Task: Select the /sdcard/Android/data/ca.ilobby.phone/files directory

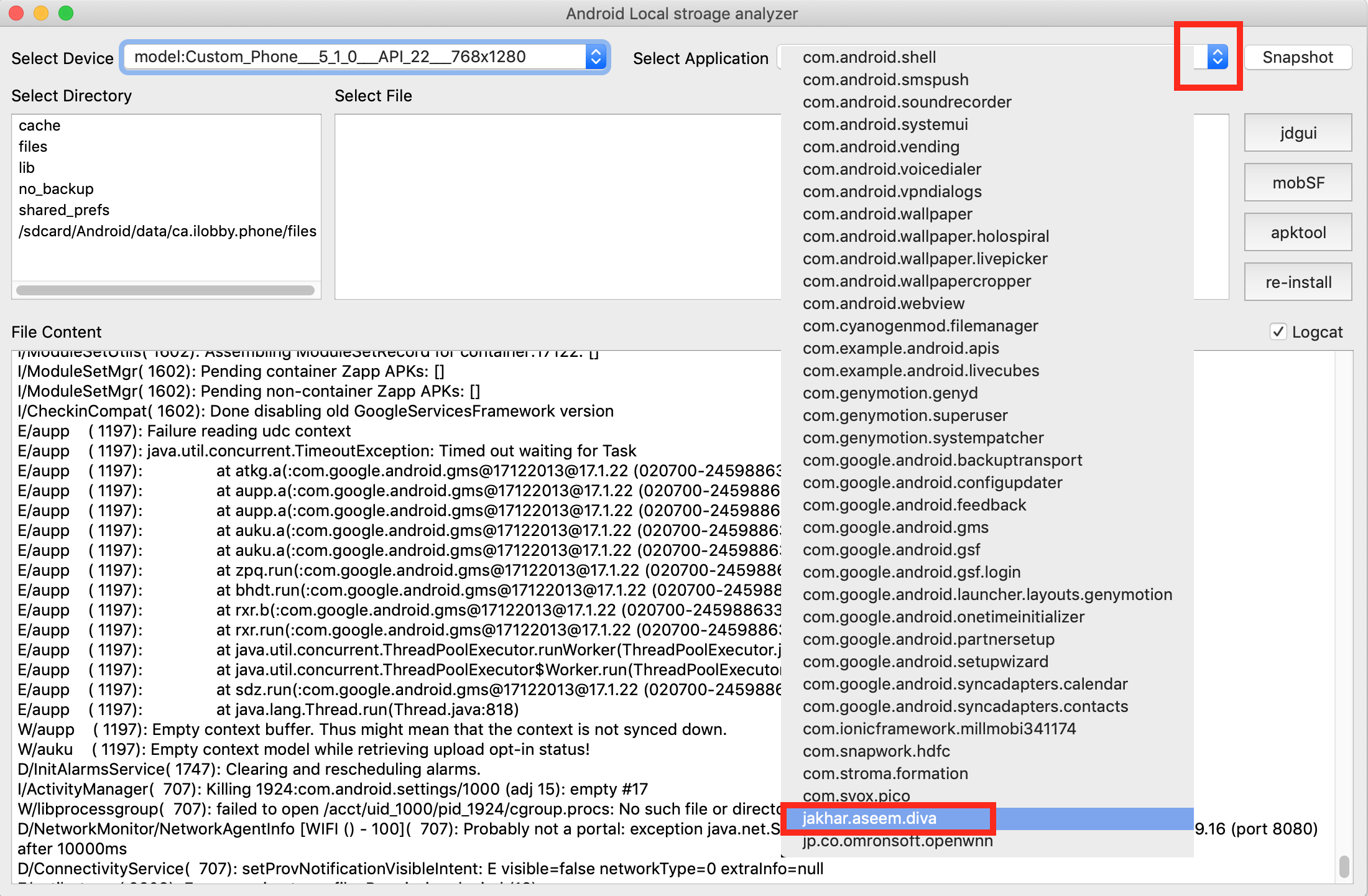Action: [x=167, y=231]
